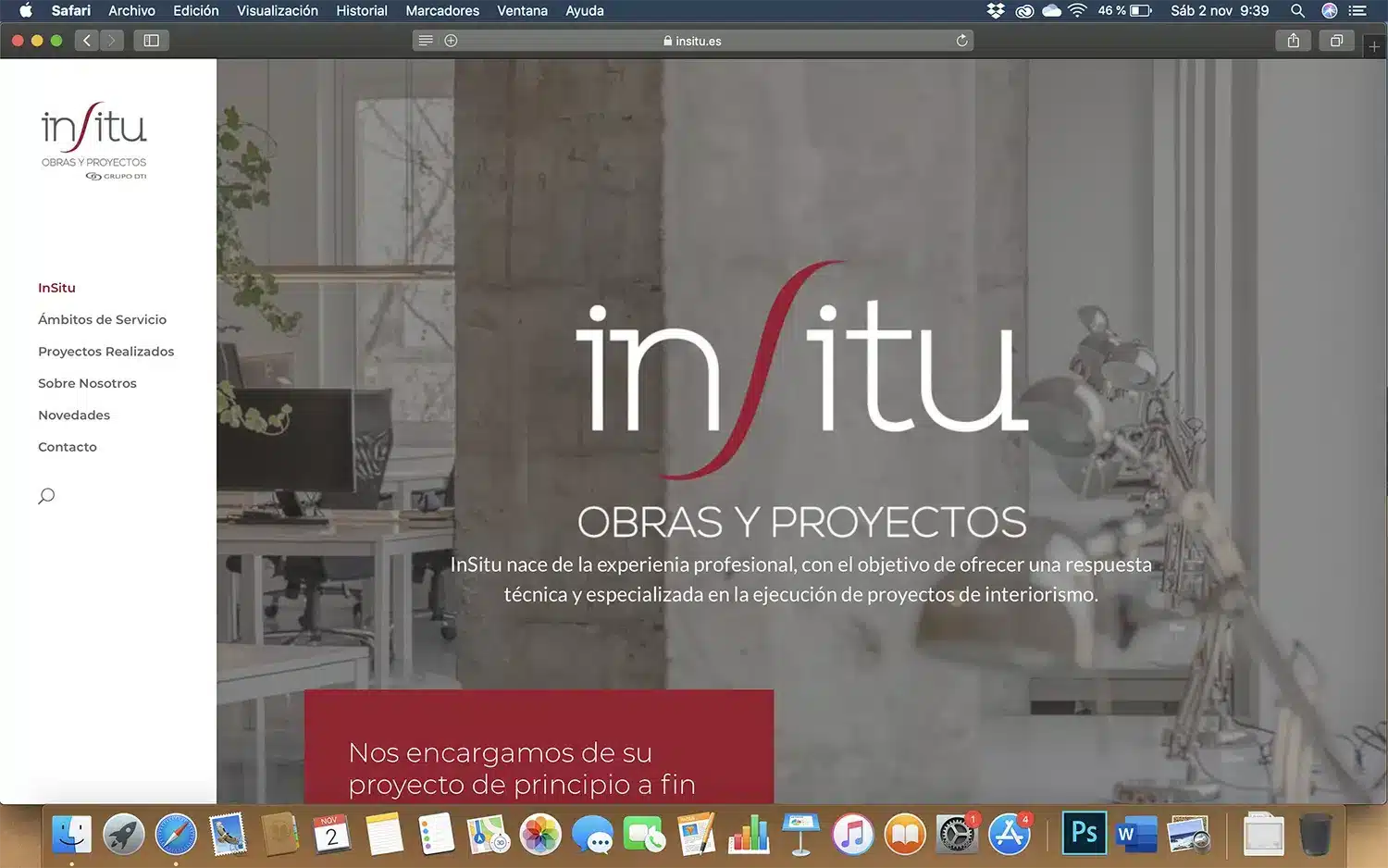This screenshot has width=1388, height=868.
Task: Reload the page with the refresh icon
Action: point(961,41)
